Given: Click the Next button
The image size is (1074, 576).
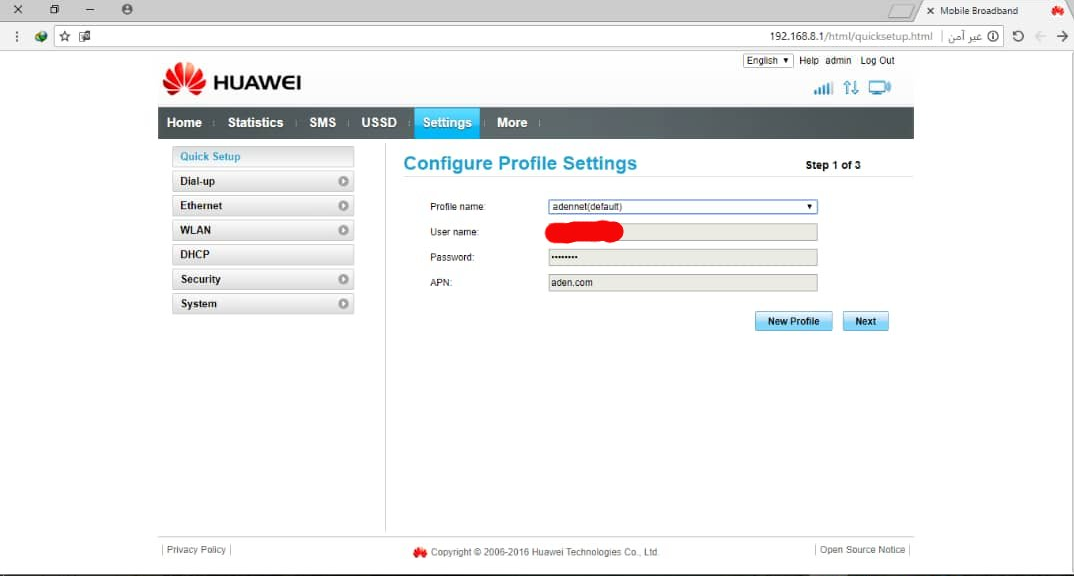Looking at the screenshot, I should [x=866, y=321].
